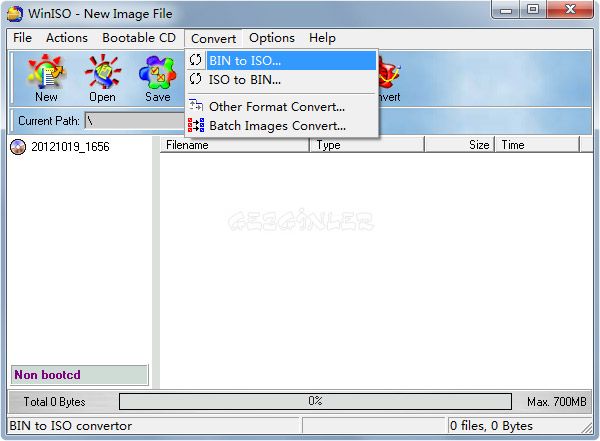Image resolution: width=600 pixels, height=441 pixels.
Task: Click the Non bootcd label box
Action: coord(80,375)
